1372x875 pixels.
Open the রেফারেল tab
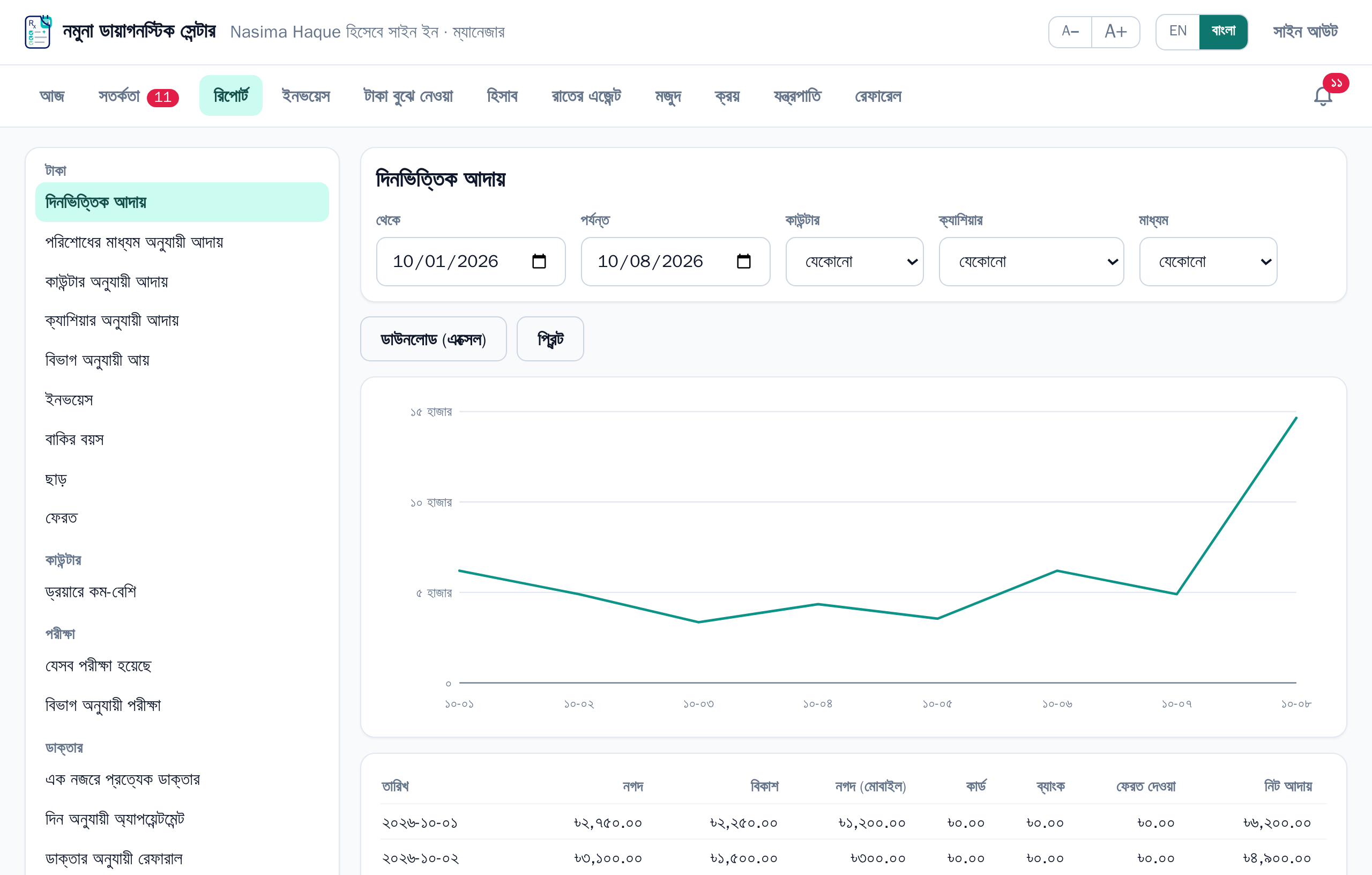[x=877, y=96]
